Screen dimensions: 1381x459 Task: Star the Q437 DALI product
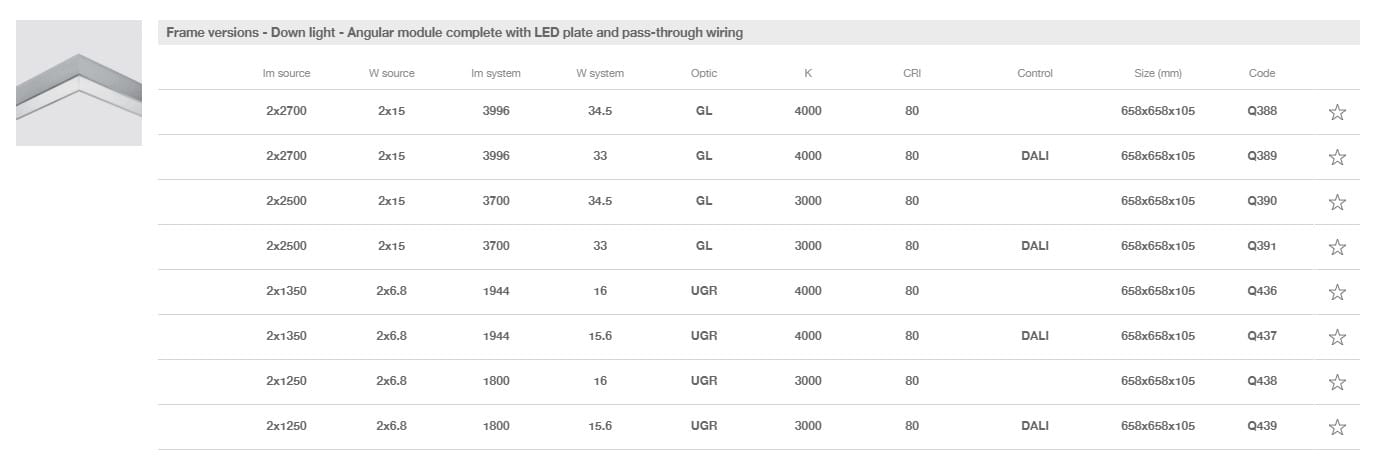pyautogui.click(x=1337, y=337)
